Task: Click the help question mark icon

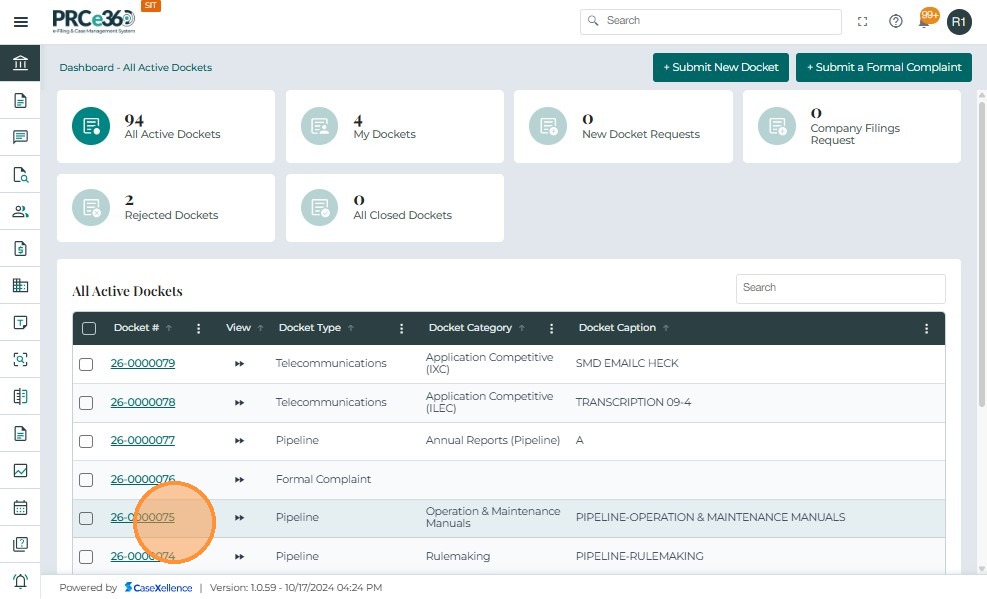Action: pos(896,21)
